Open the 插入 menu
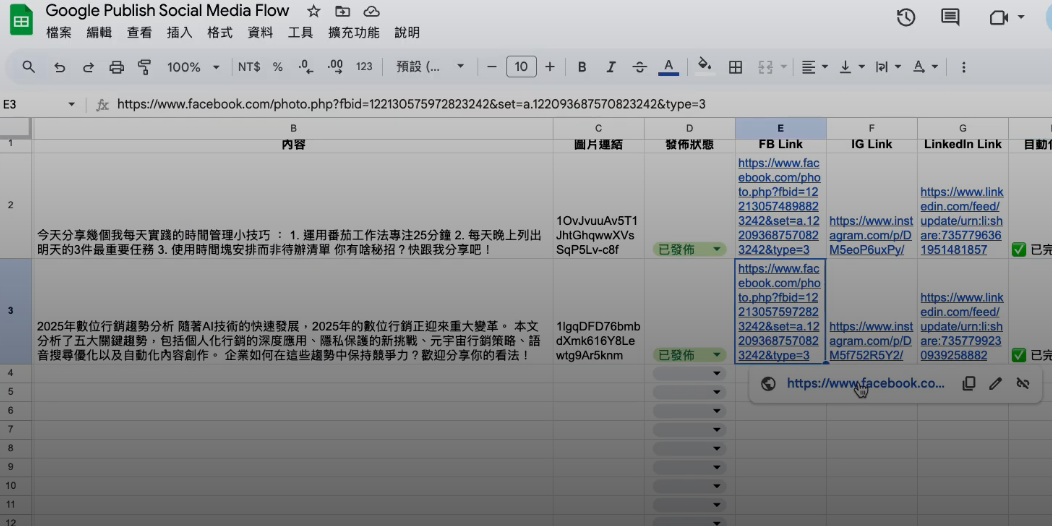Image resolution: width=1052 pixels, height=526 pixels. click(180, 33)
